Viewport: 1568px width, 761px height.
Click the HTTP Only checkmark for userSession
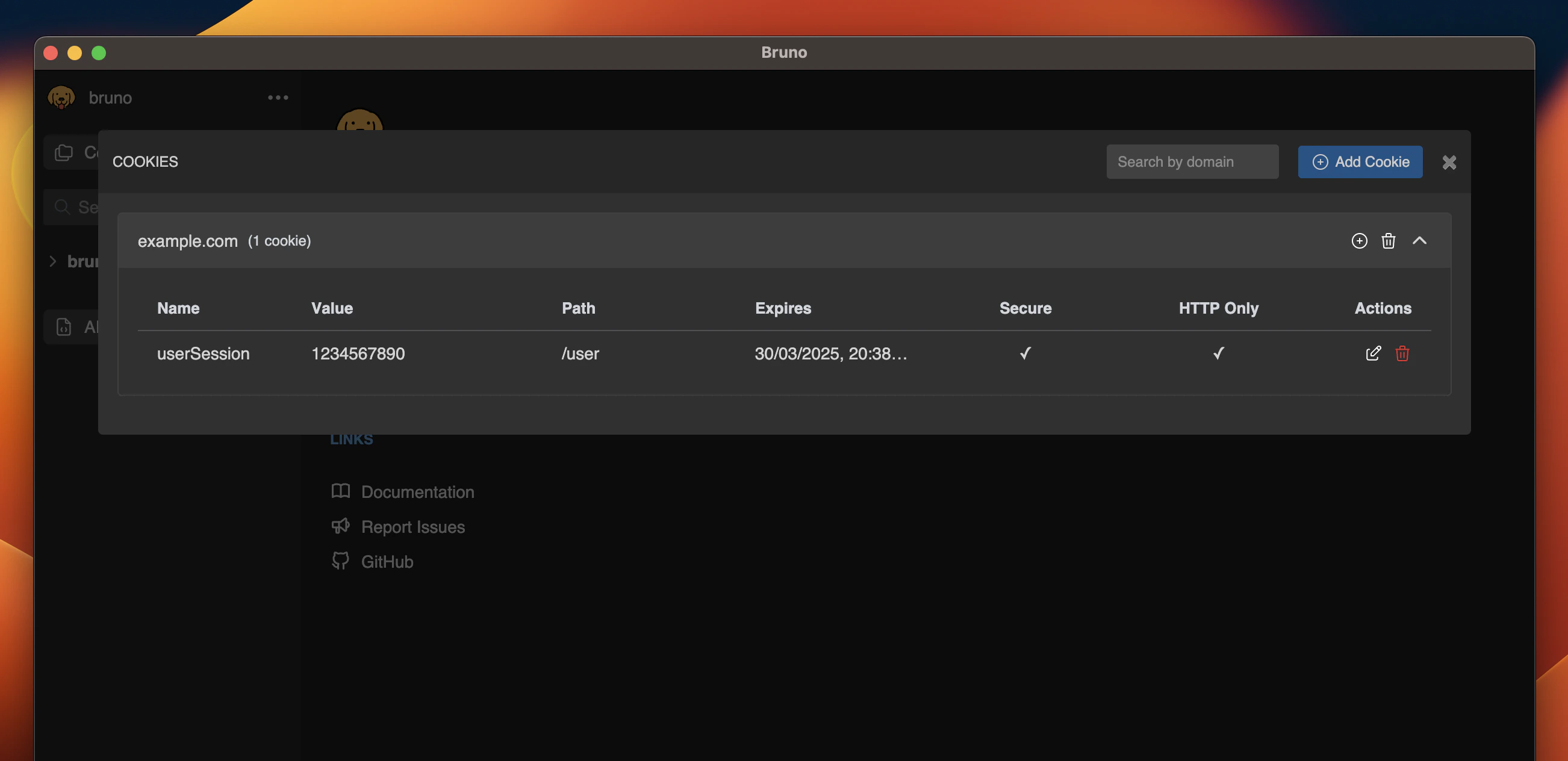tap(1218, 353)
